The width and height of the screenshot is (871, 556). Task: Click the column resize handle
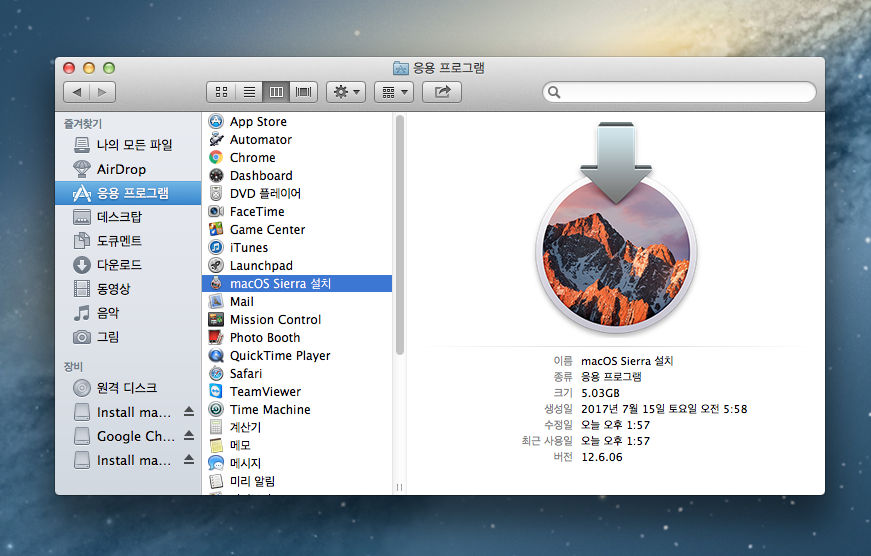(x=399, y=487)
